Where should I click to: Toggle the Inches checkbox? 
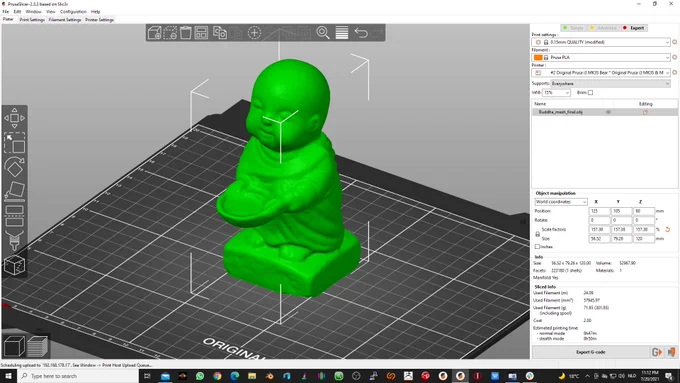pyautogui.click(x=537, y=246)
